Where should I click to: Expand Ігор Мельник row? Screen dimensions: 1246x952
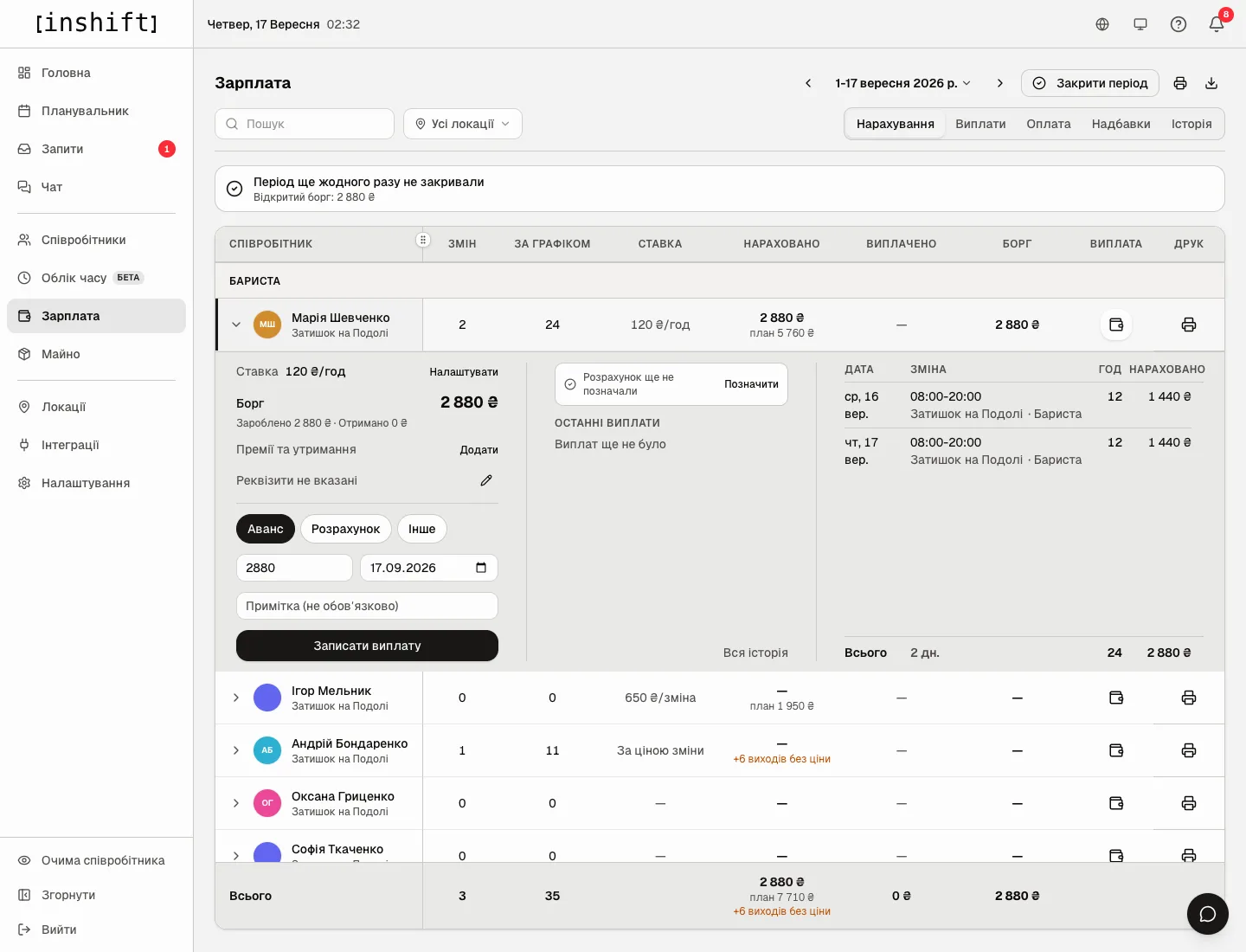click(236, 698)
